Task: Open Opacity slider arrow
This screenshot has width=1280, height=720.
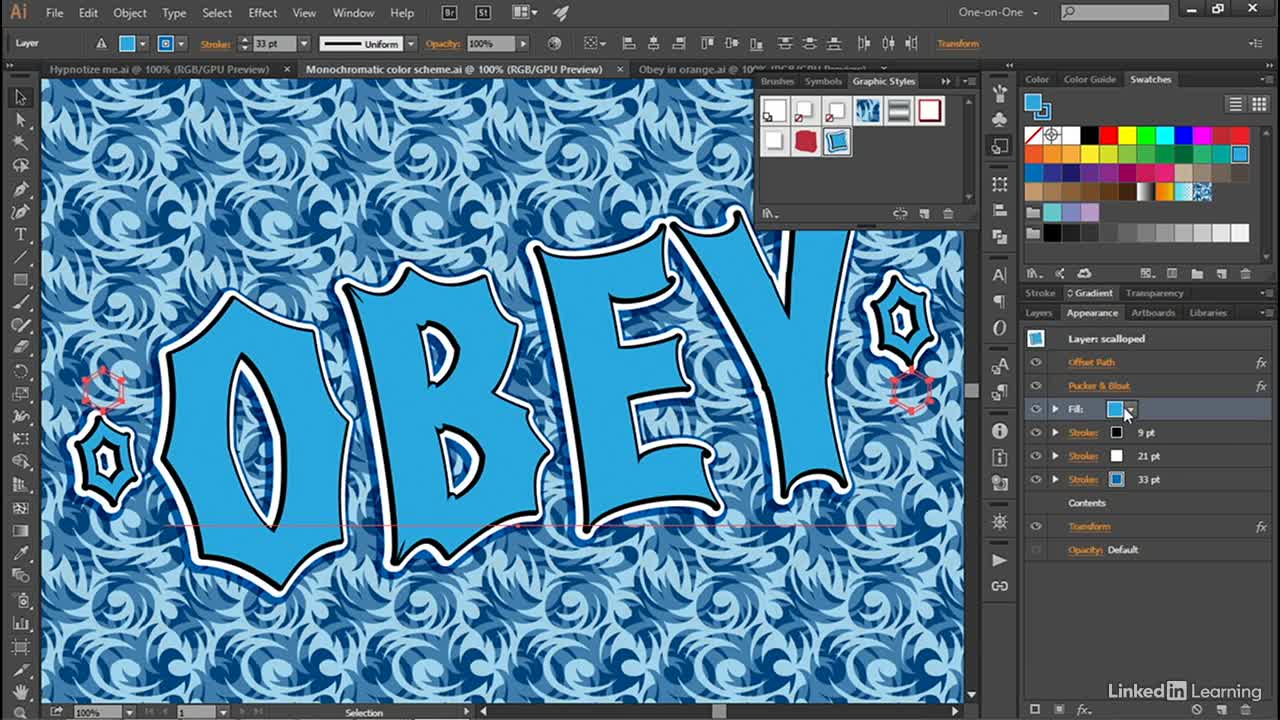Action: pos(522,44)
